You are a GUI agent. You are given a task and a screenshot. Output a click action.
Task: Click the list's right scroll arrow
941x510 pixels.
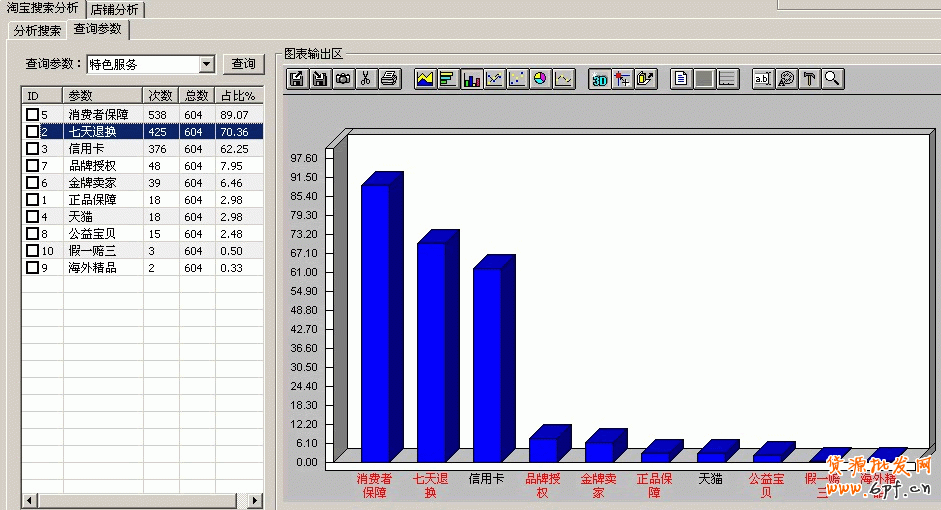point(255,500)
